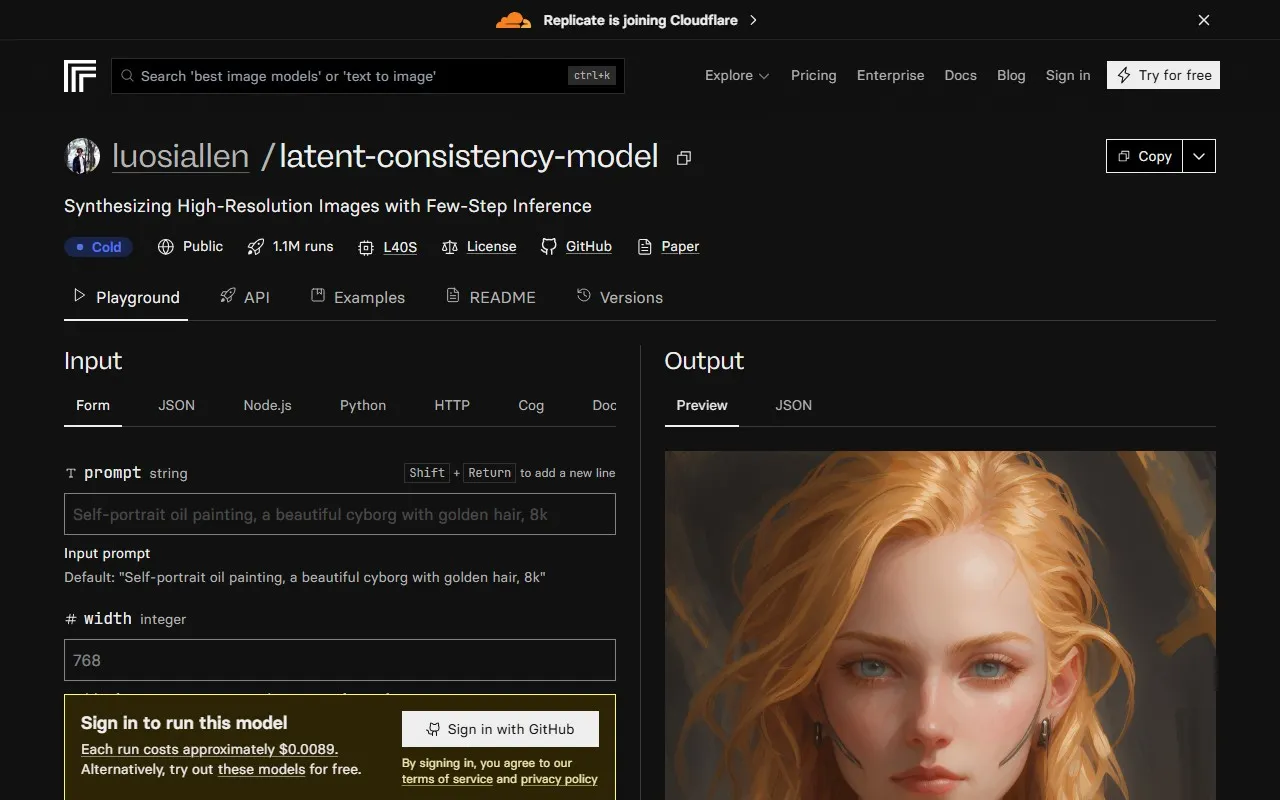The width and height of the screenshot is (1280, 800).
Task: Click the Cold status badge
Action: point(98,246)
